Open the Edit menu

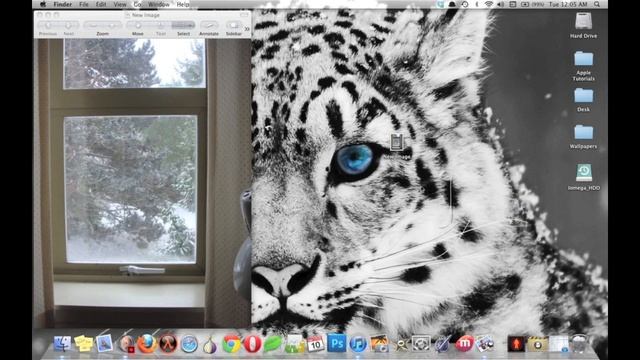(x=101, y=4)
